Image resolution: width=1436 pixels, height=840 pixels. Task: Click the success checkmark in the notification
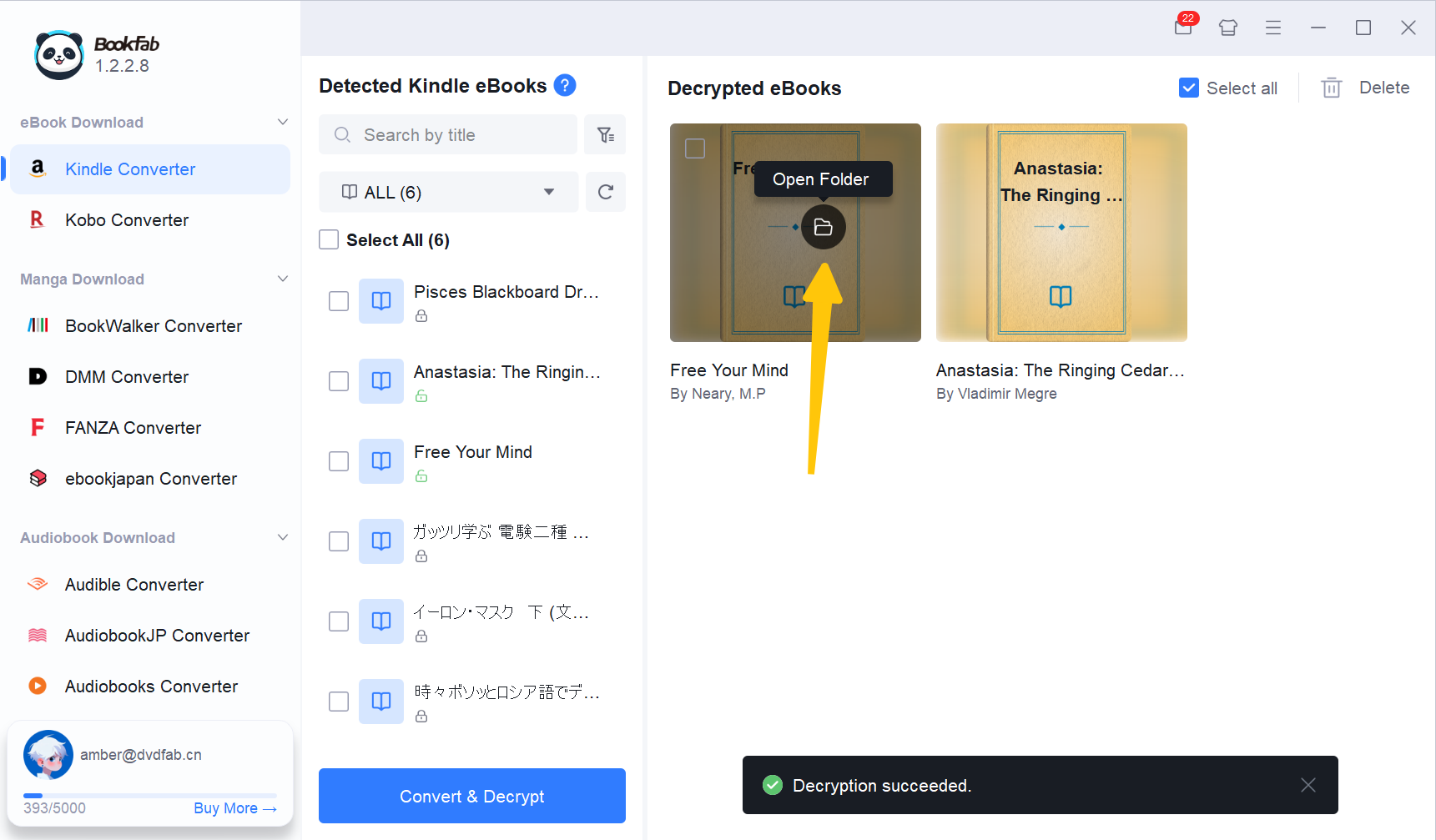pyautogui.click(x=773, y=785)
